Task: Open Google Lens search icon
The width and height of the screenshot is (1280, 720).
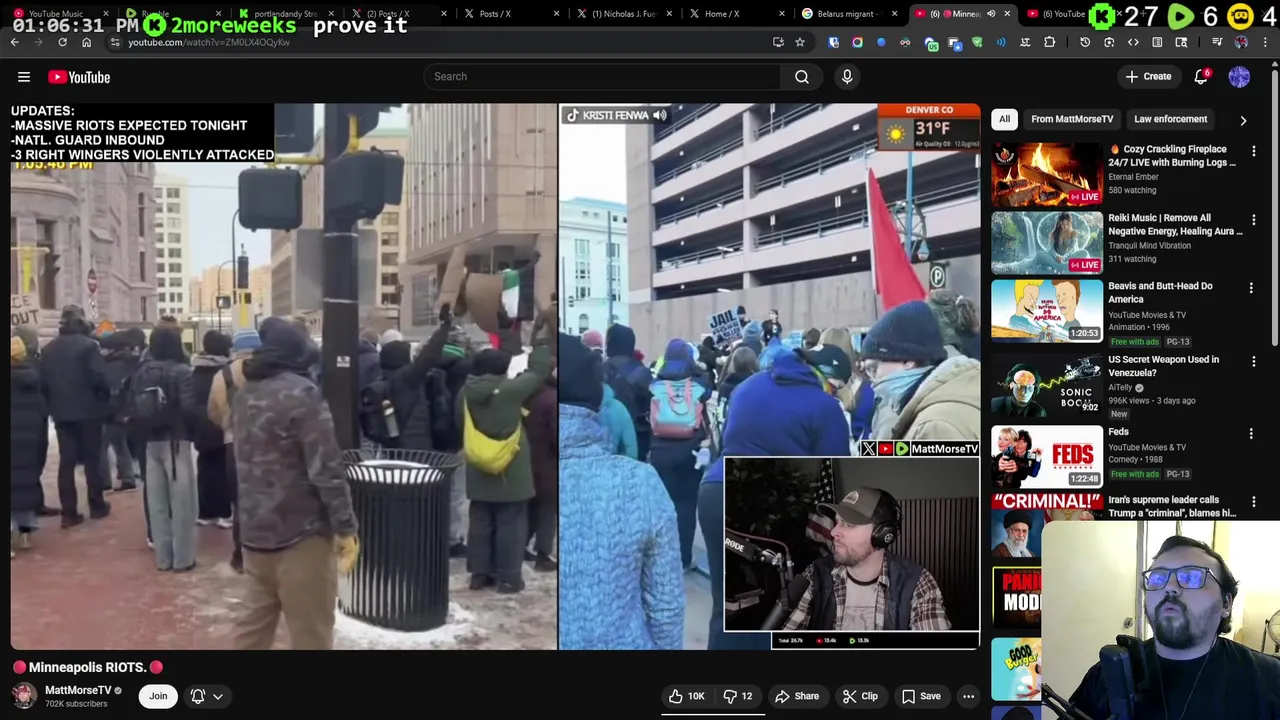Action: [1109, 42]
